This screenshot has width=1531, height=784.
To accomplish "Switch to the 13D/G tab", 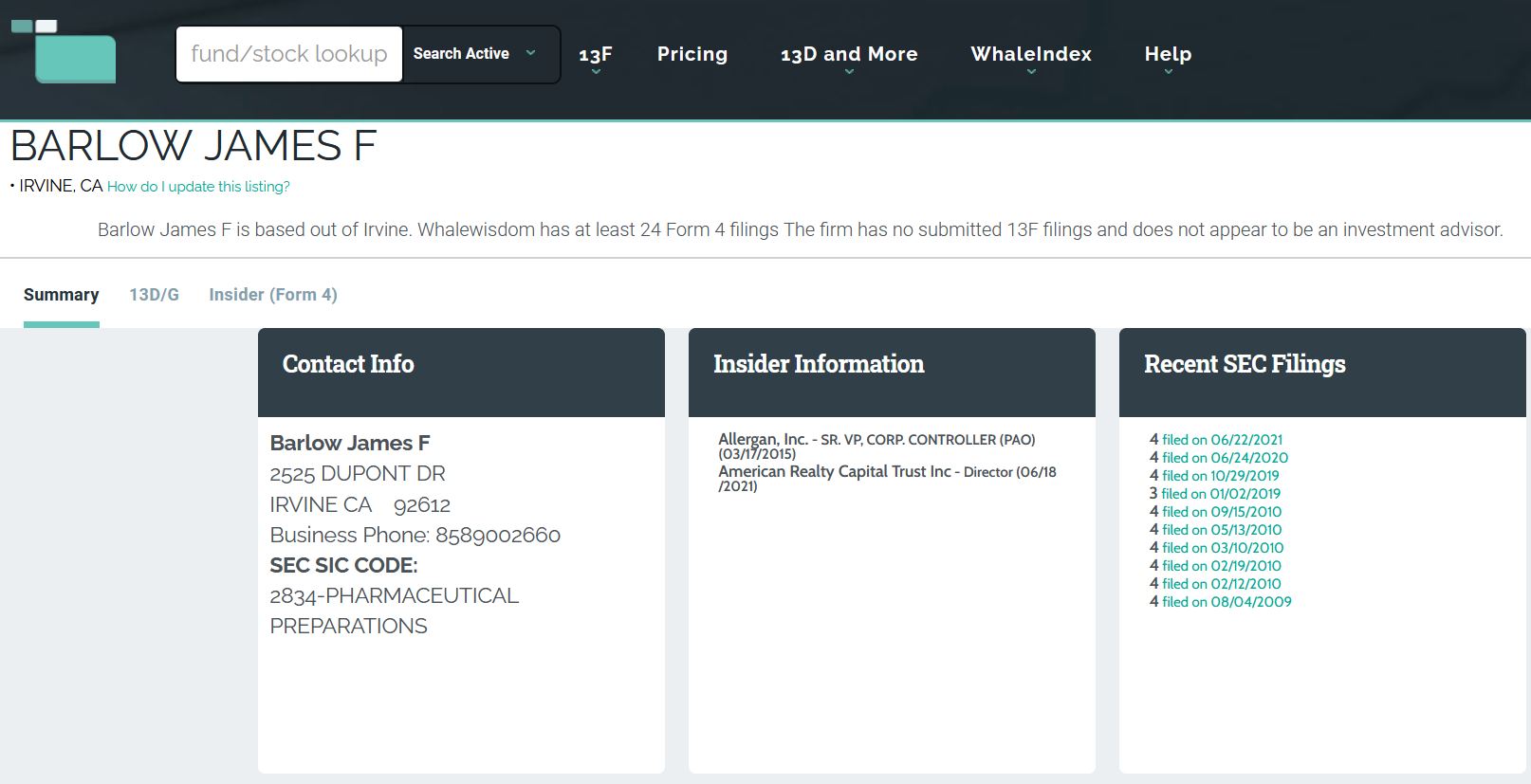I will [x=154, y=295].
